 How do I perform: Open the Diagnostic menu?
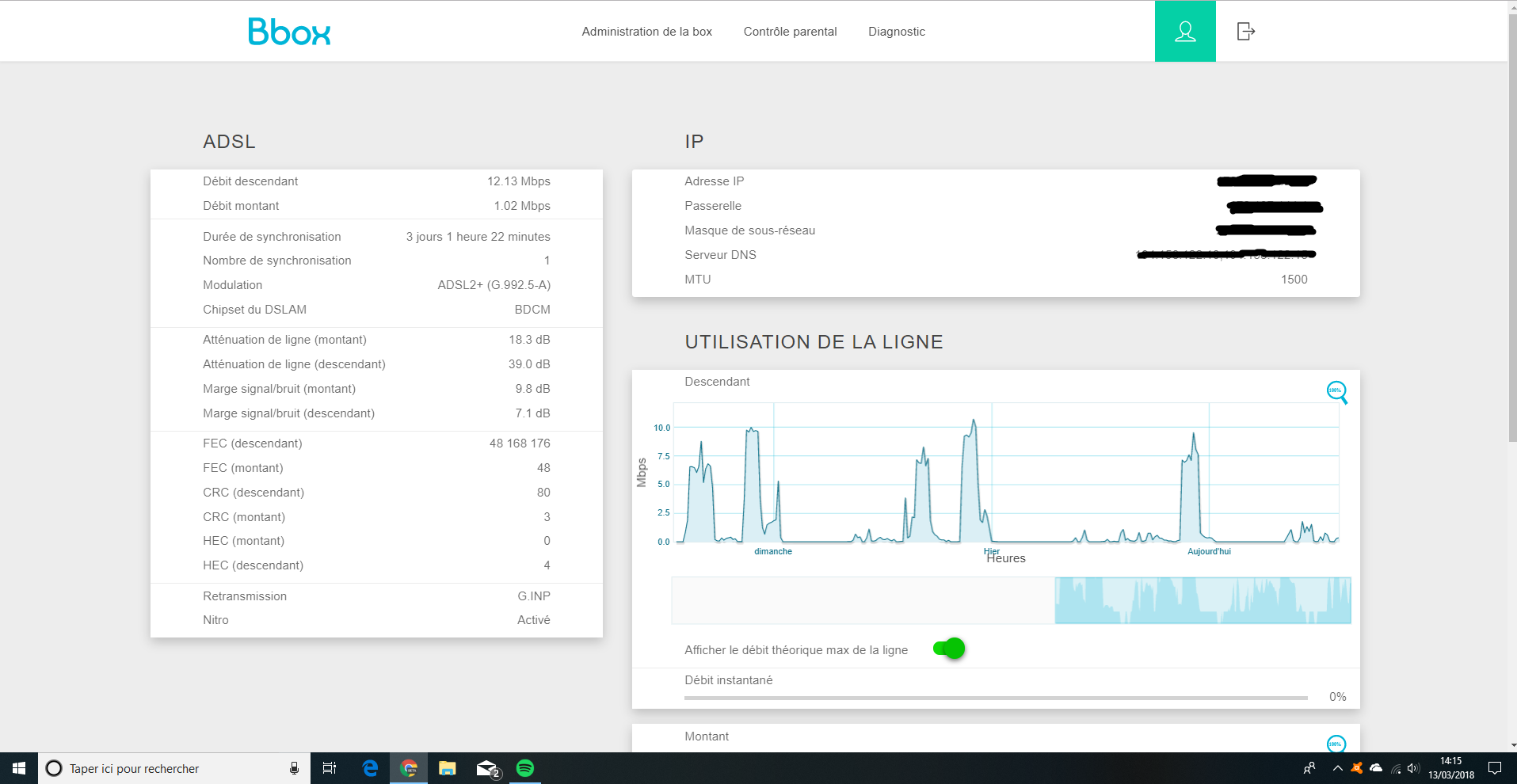pyautogui.click(x=897, y=32)
